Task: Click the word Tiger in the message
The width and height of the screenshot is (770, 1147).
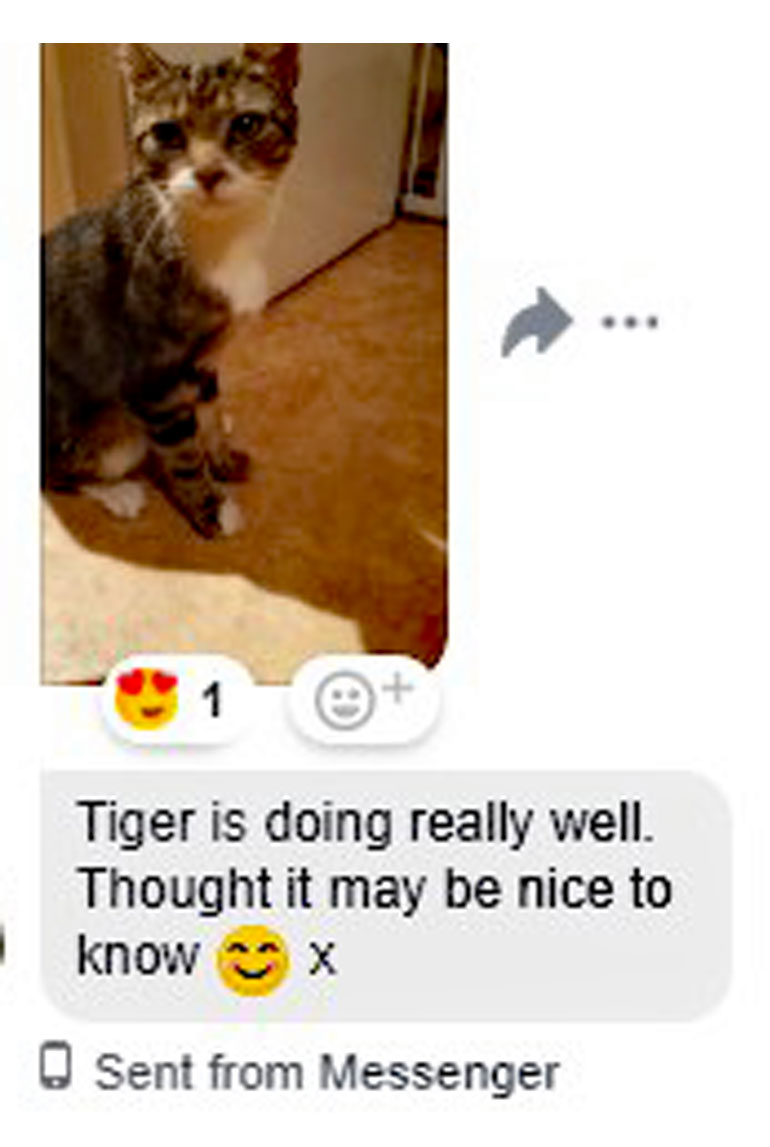Action: point(135,824)
